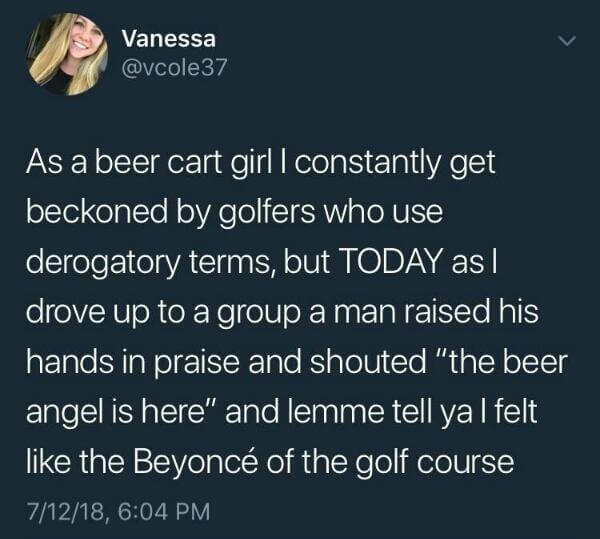Click the 7/12/18 date in timestamp

coord(65,511)
